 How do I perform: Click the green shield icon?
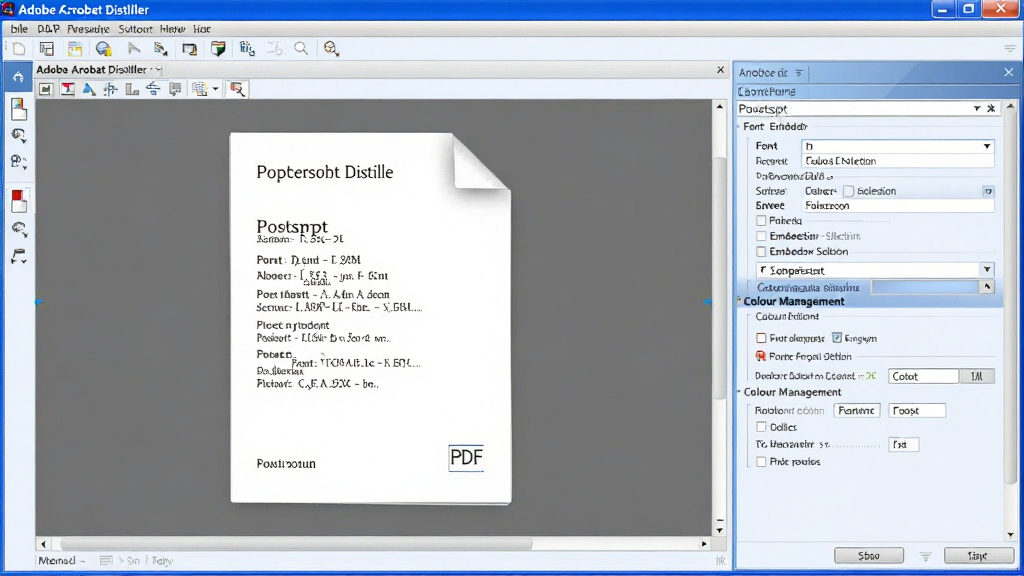[218, 49]
